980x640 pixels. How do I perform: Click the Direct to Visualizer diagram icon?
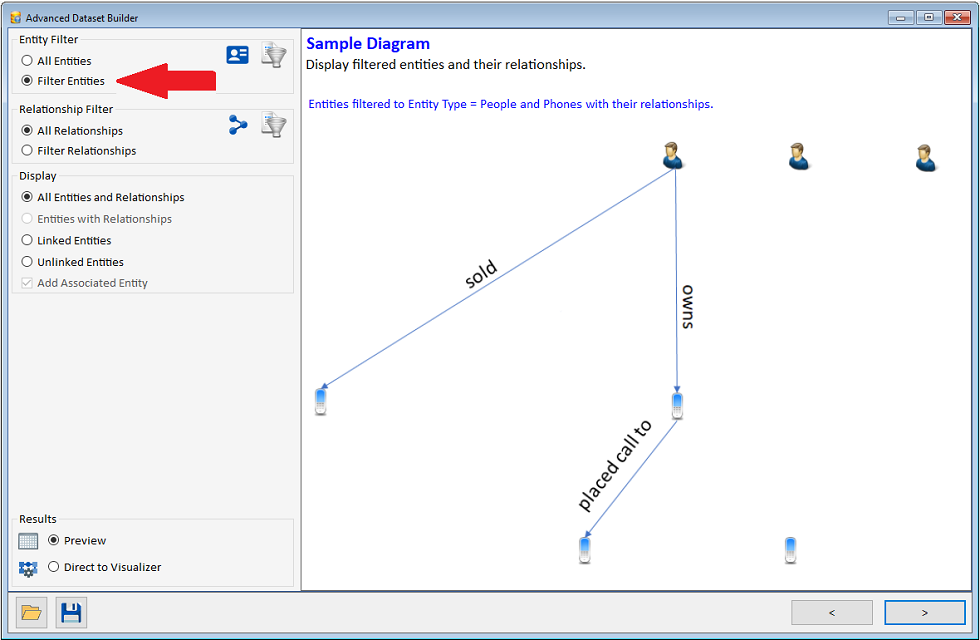pos(28,568)
